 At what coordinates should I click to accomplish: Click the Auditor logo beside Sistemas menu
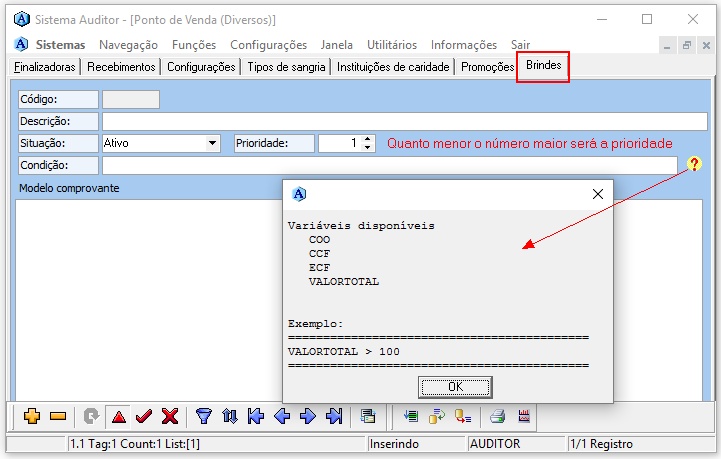21,44
